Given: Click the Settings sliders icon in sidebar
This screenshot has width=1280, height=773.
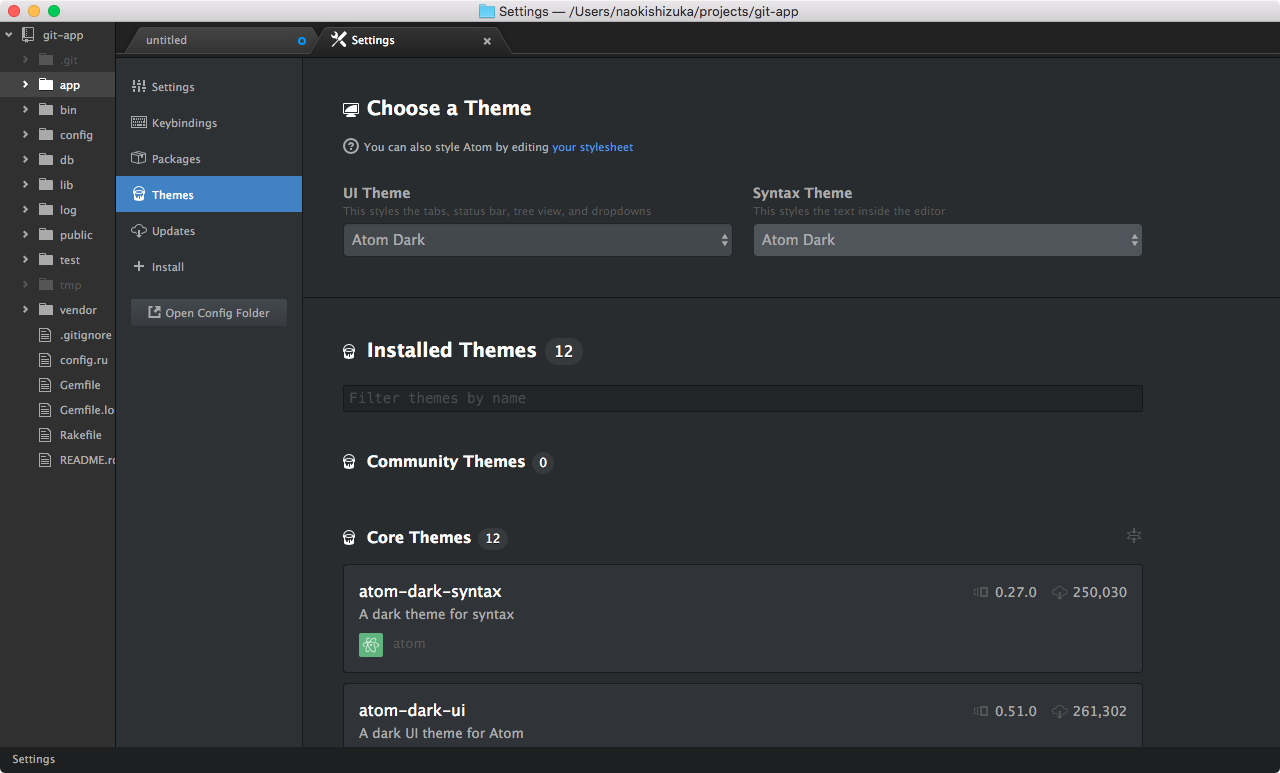Looking at the screenshot, I should [139, 87].
